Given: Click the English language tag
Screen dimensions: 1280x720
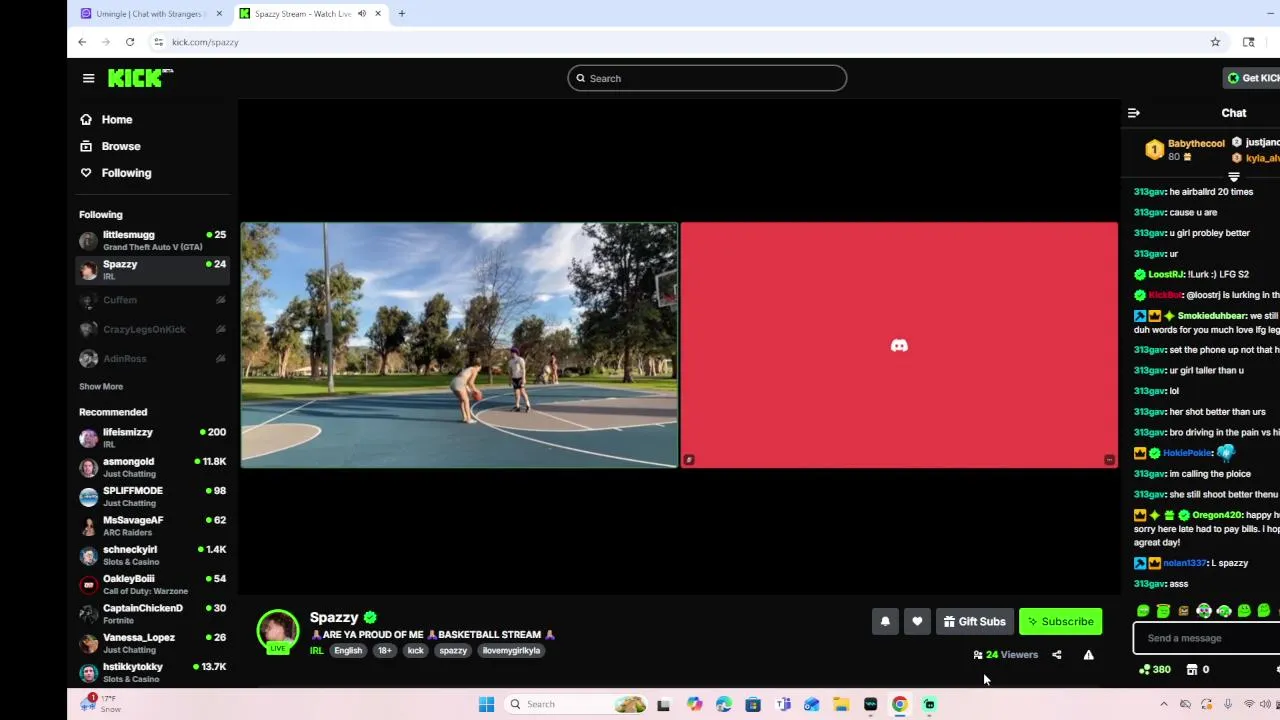Looking at the screenshot, I should 348,650.
